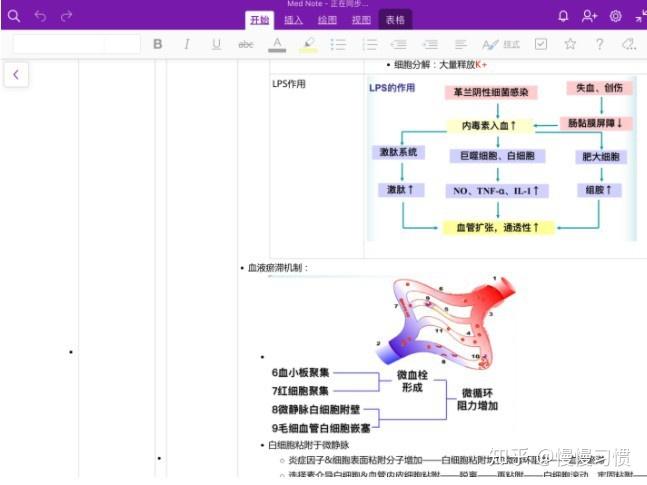Open paragraph alignment options

(460, 44)
